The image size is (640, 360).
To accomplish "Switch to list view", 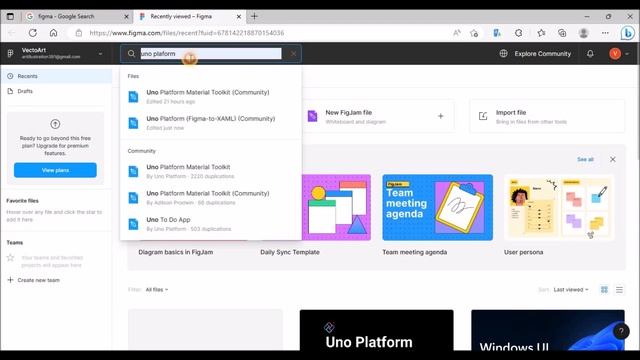I will click(619, 289).
